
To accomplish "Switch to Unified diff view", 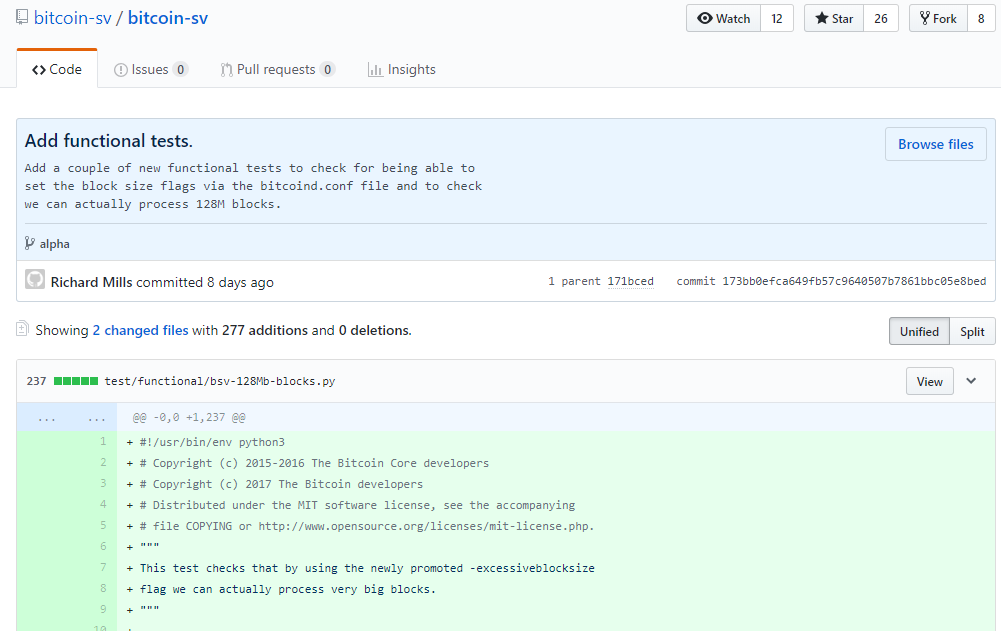I will [x=919, y=331].
